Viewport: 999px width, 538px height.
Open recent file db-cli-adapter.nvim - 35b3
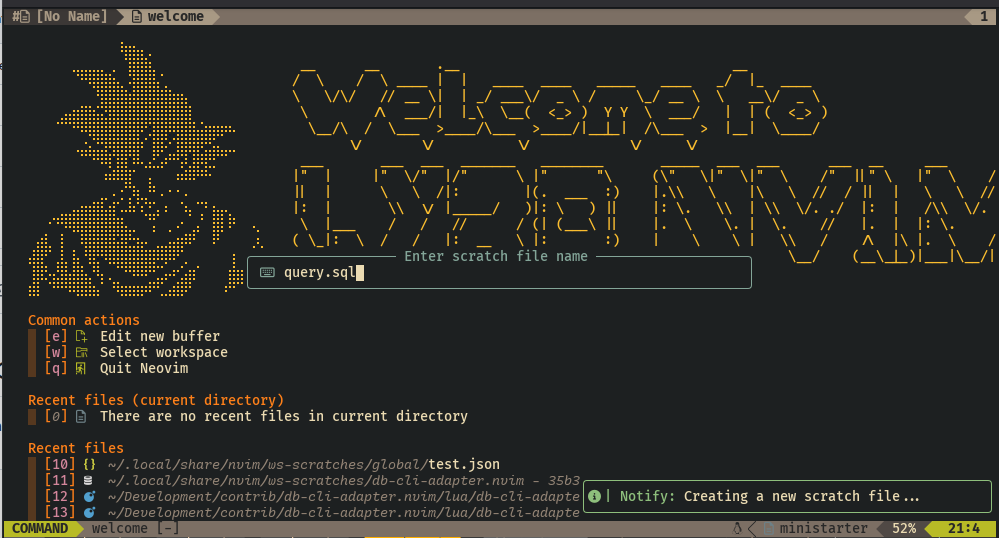343,480
